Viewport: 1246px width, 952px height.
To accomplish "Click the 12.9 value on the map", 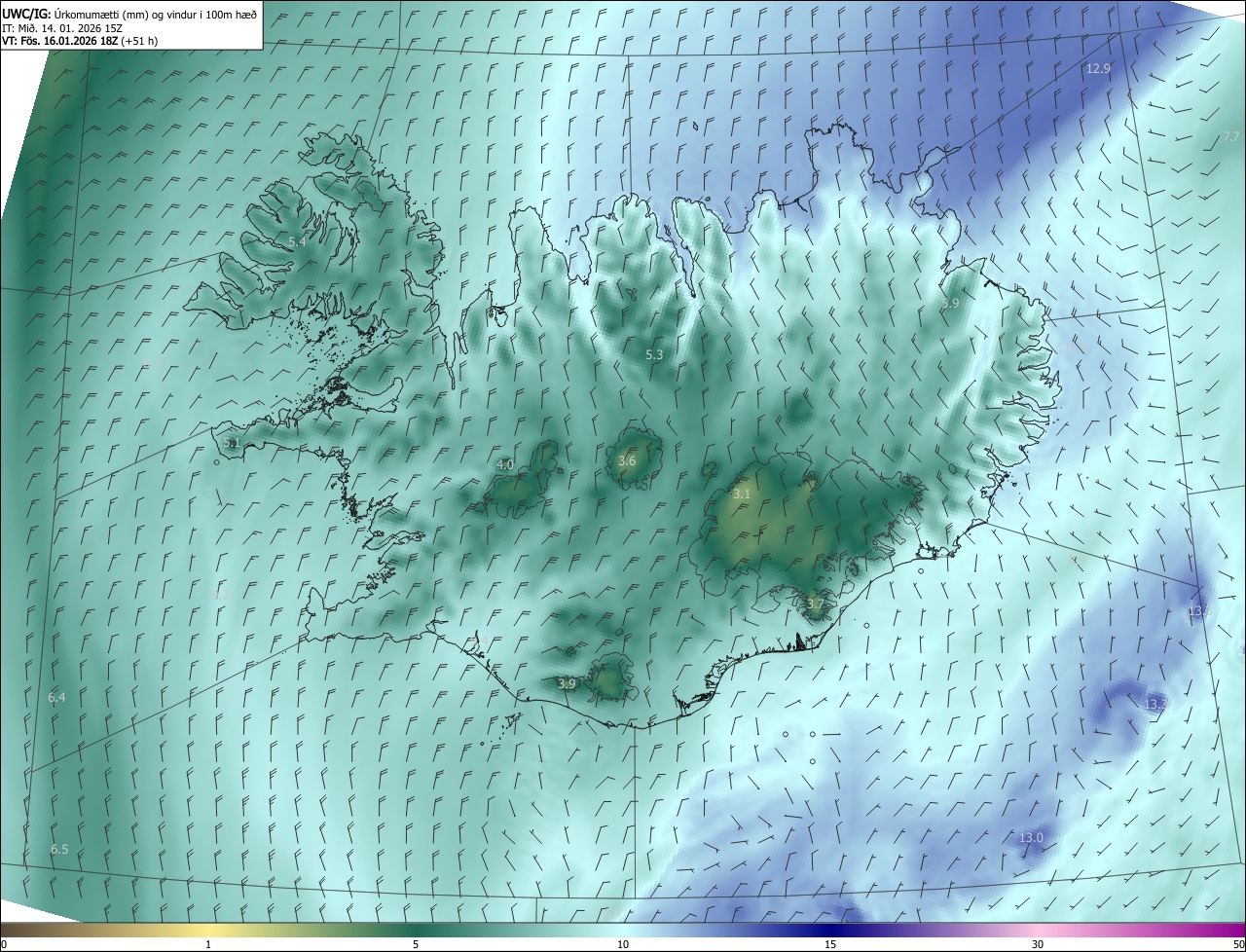I will click(1098, 68).
